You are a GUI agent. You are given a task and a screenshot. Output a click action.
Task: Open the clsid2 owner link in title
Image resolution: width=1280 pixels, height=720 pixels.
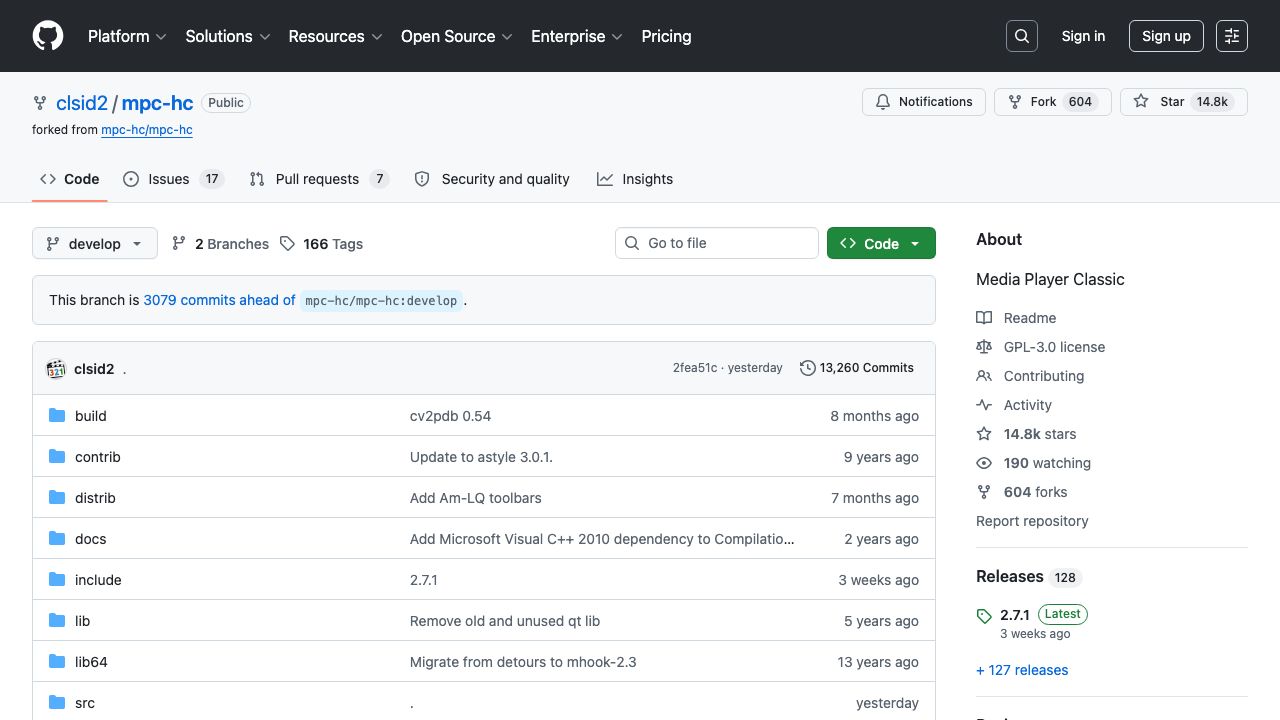[82, 103]
